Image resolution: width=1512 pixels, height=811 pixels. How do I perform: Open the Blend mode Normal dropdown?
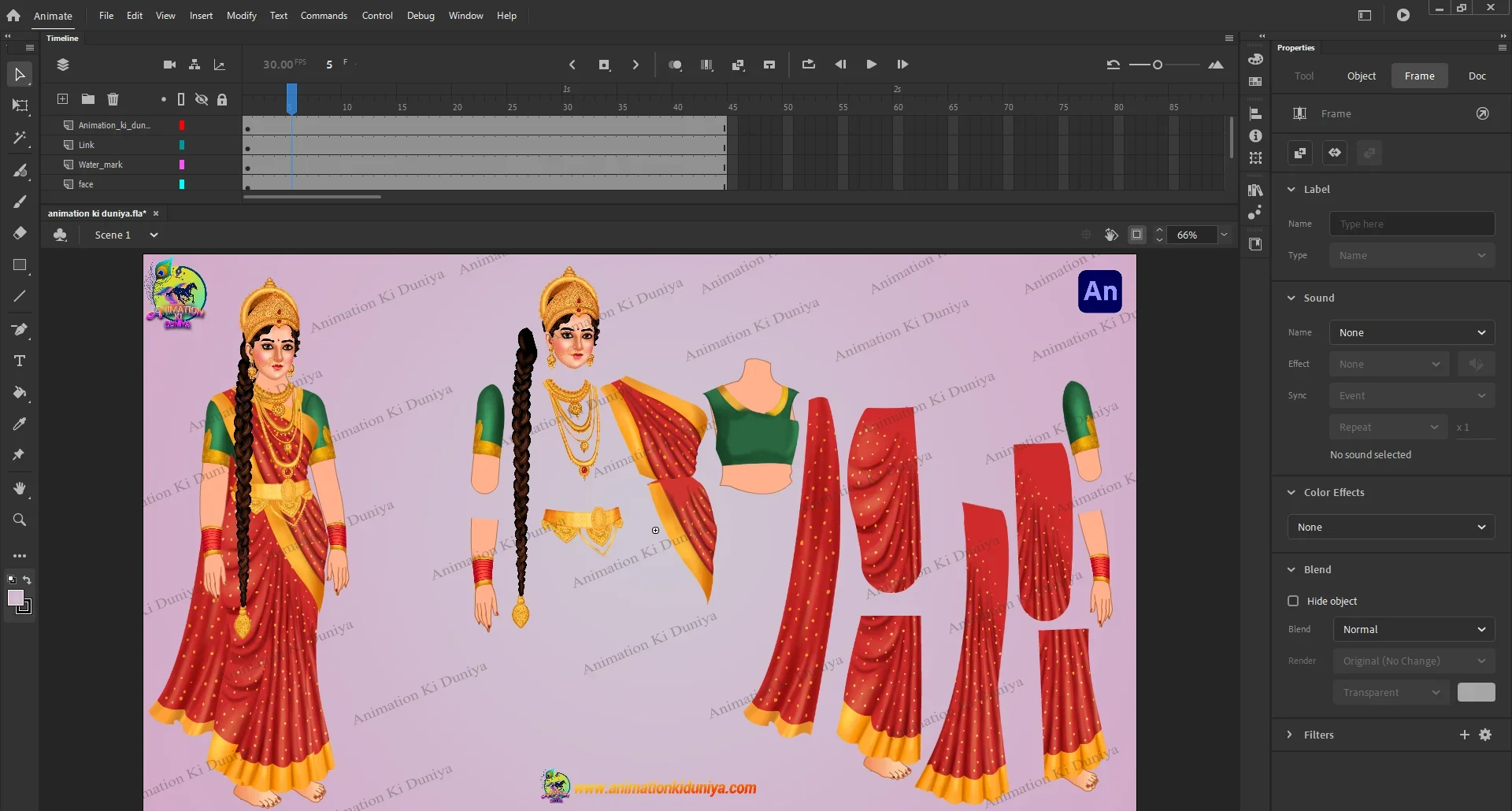[x=1413, y=630]
